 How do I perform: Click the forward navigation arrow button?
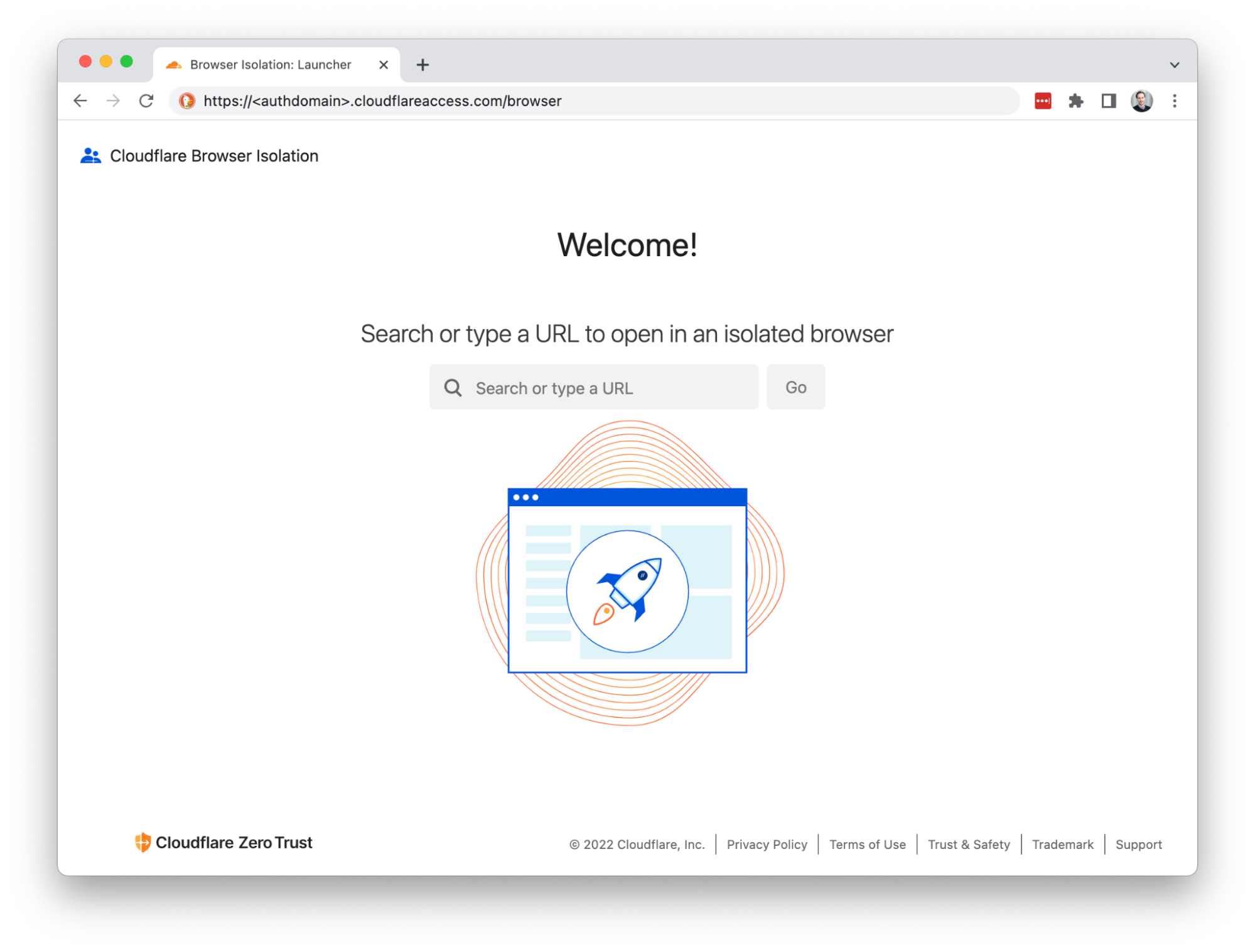click(x=112, y=100)
